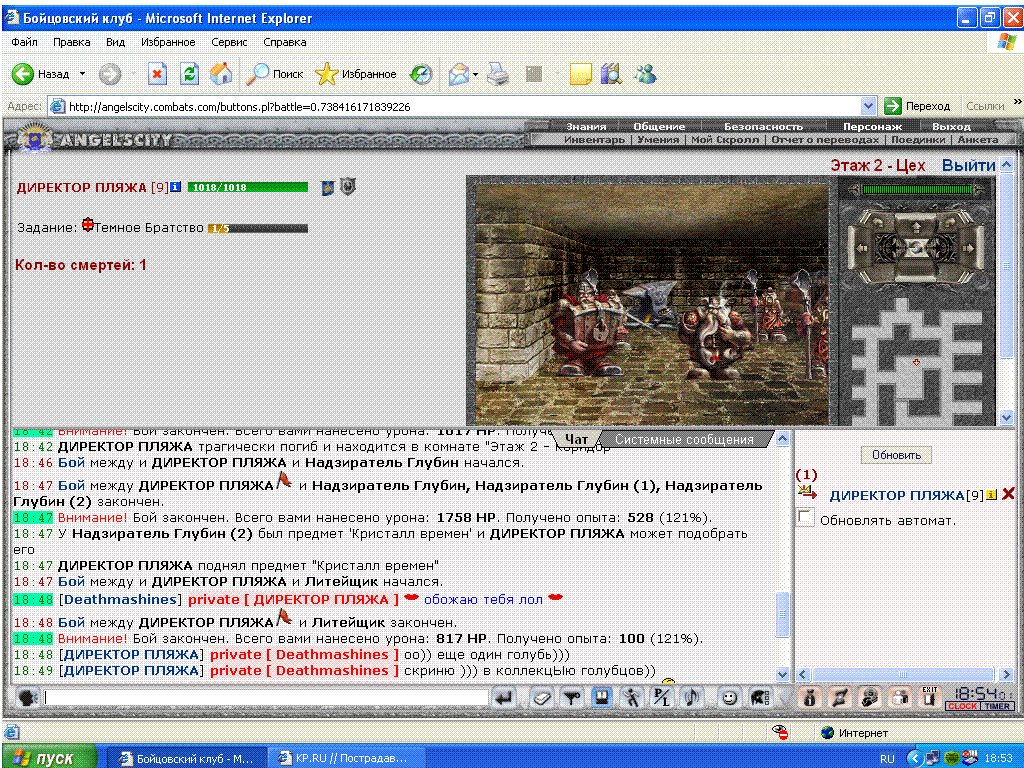Viewport: 1024px width, 768px height.
Task: Open the Mail envelope toolbar icon
Action: [x=458, y=74]
